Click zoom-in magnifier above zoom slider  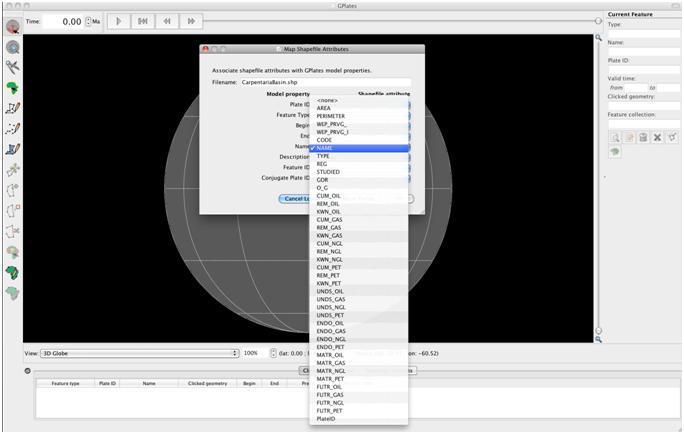click(598, 38)
